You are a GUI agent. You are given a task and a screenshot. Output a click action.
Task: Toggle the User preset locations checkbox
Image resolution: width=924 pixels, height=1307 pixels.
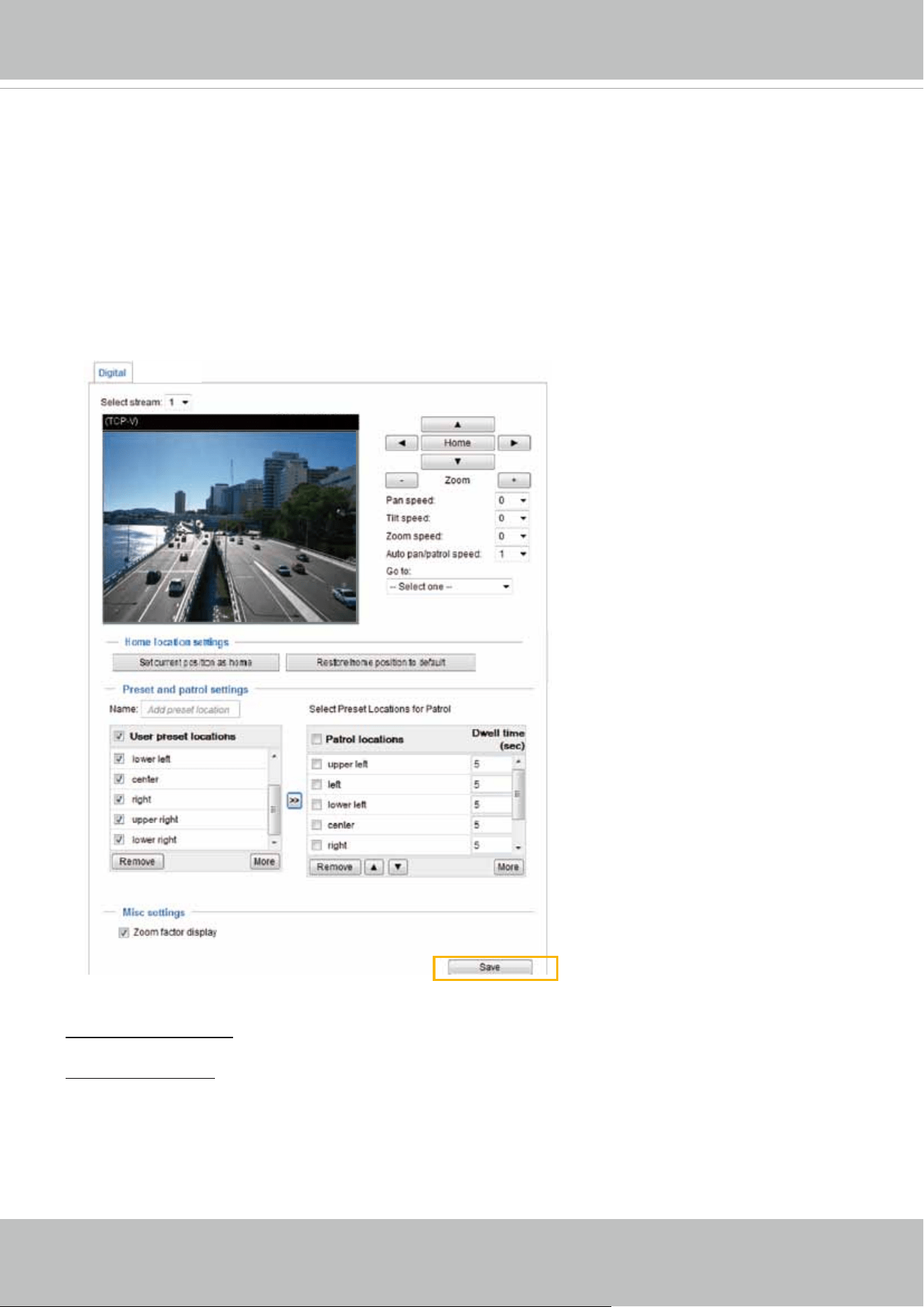pyautogui.click(x=120, y=736)
